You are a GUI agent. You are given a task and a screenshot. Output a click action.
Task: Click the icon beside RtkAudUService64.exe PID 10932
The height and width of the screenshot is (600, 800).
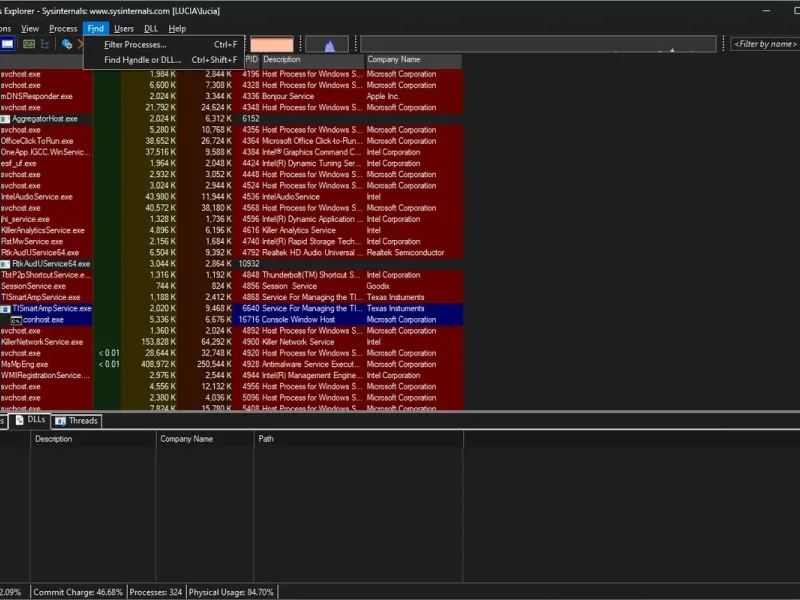pyautogui.click(x=5, y=264)
